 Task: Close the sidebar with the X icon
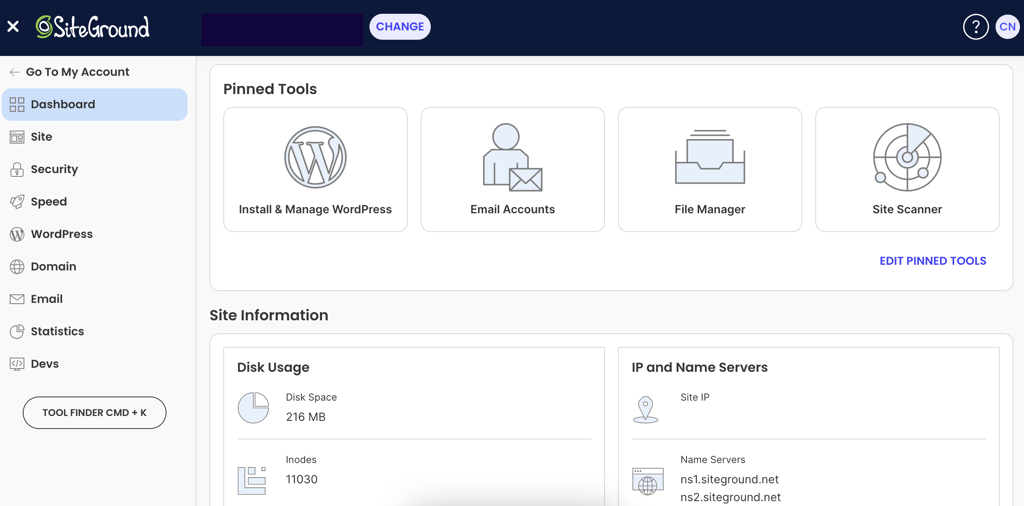click(x=13, y=27)
